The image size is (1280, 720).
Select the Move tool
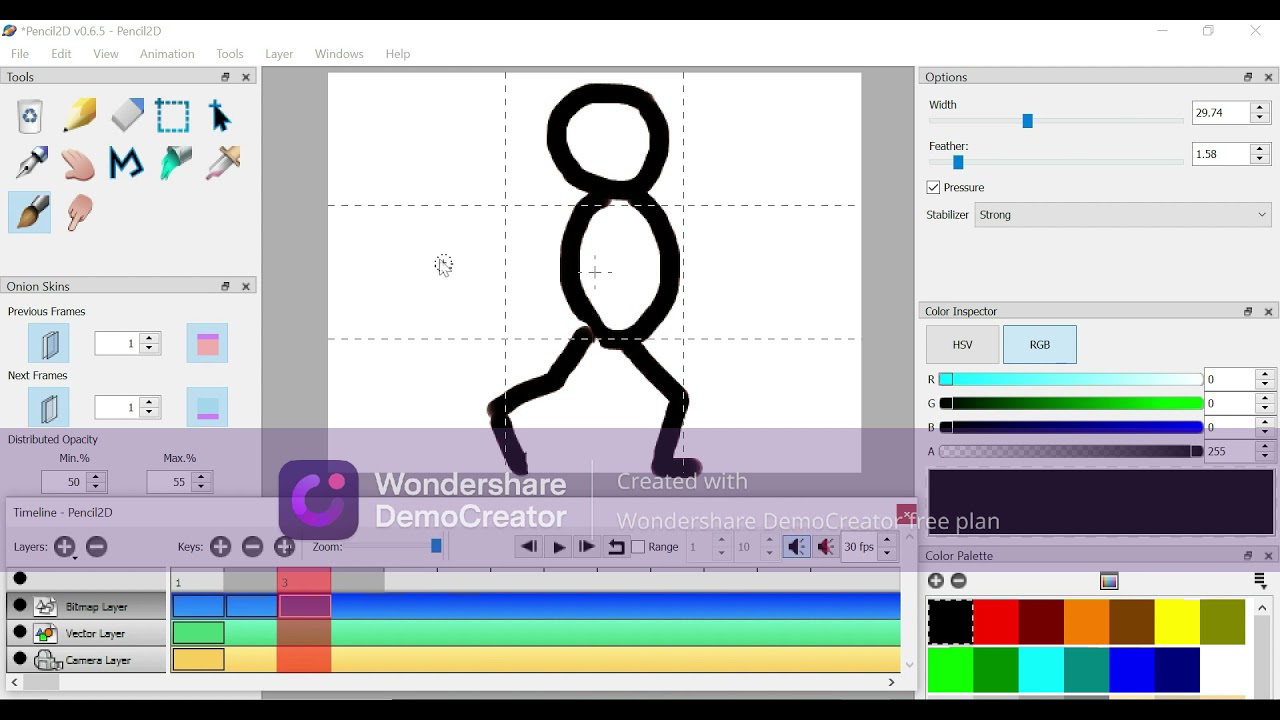coord(221,116)
